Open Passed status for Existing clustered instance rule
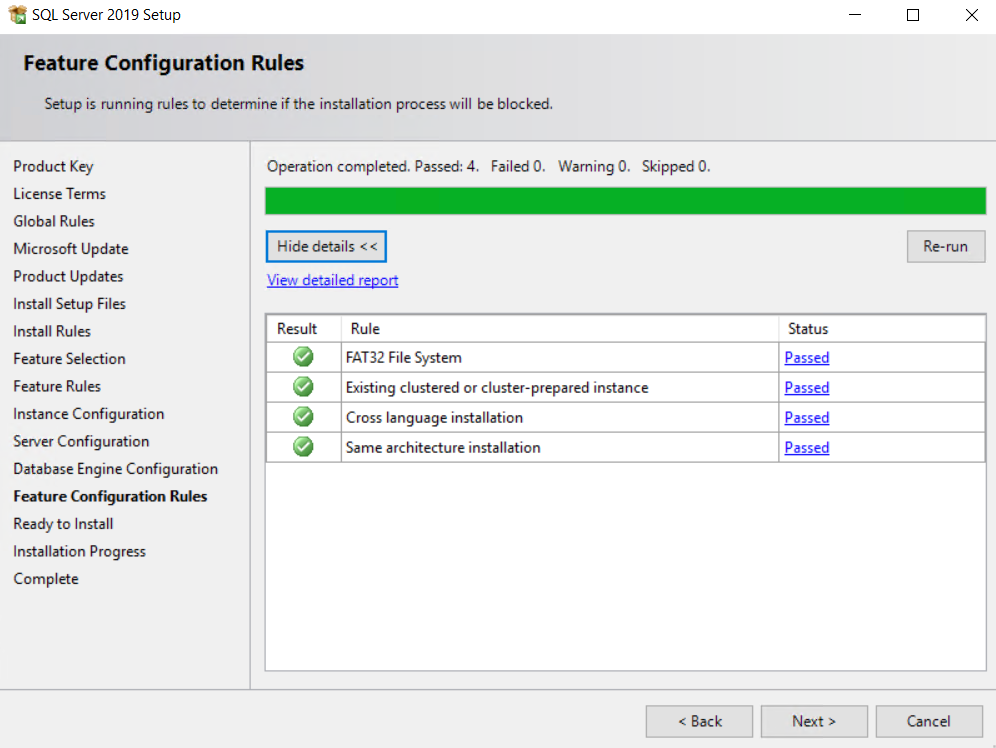Image resolution: width=996 pixels, height=748 pixels. point(807,387)
